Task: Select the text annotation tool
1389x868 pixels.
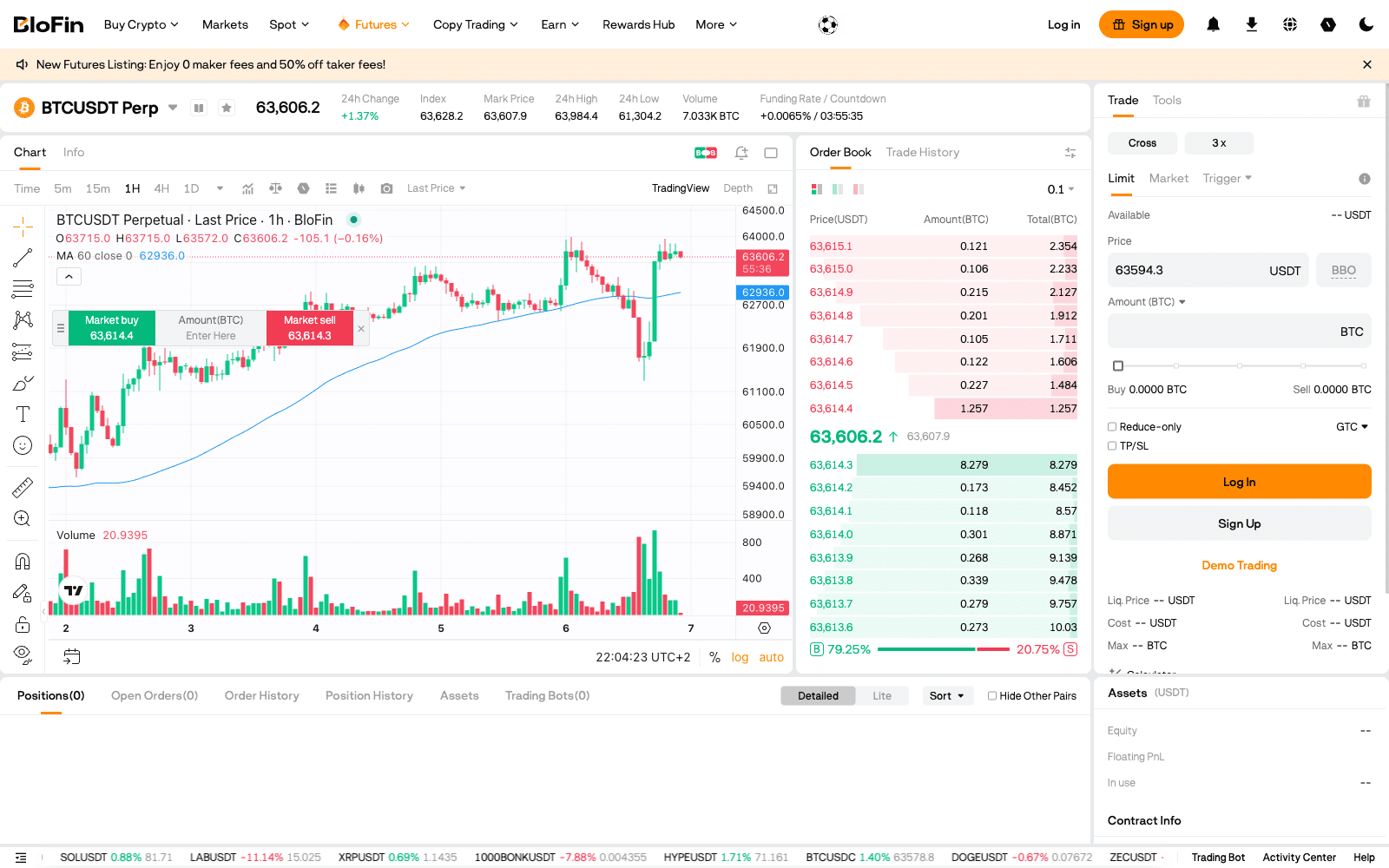Action: (x=23, y=414)
